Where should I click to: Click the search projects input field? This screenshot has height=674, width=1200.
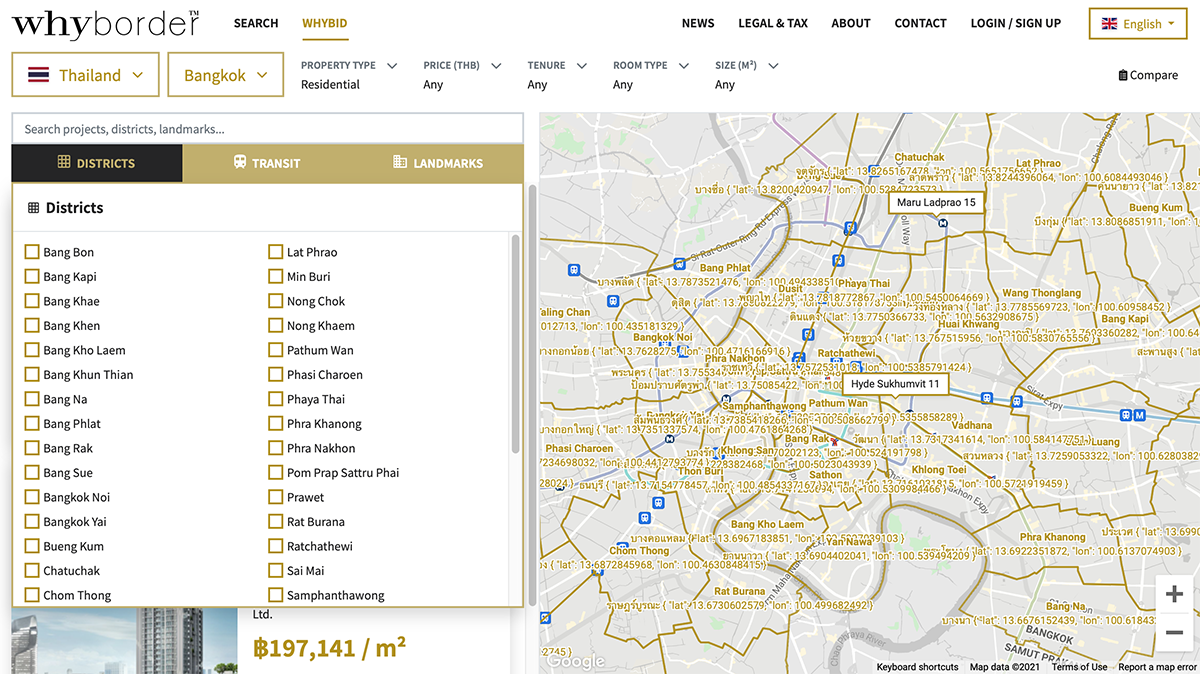click(267, 129)
